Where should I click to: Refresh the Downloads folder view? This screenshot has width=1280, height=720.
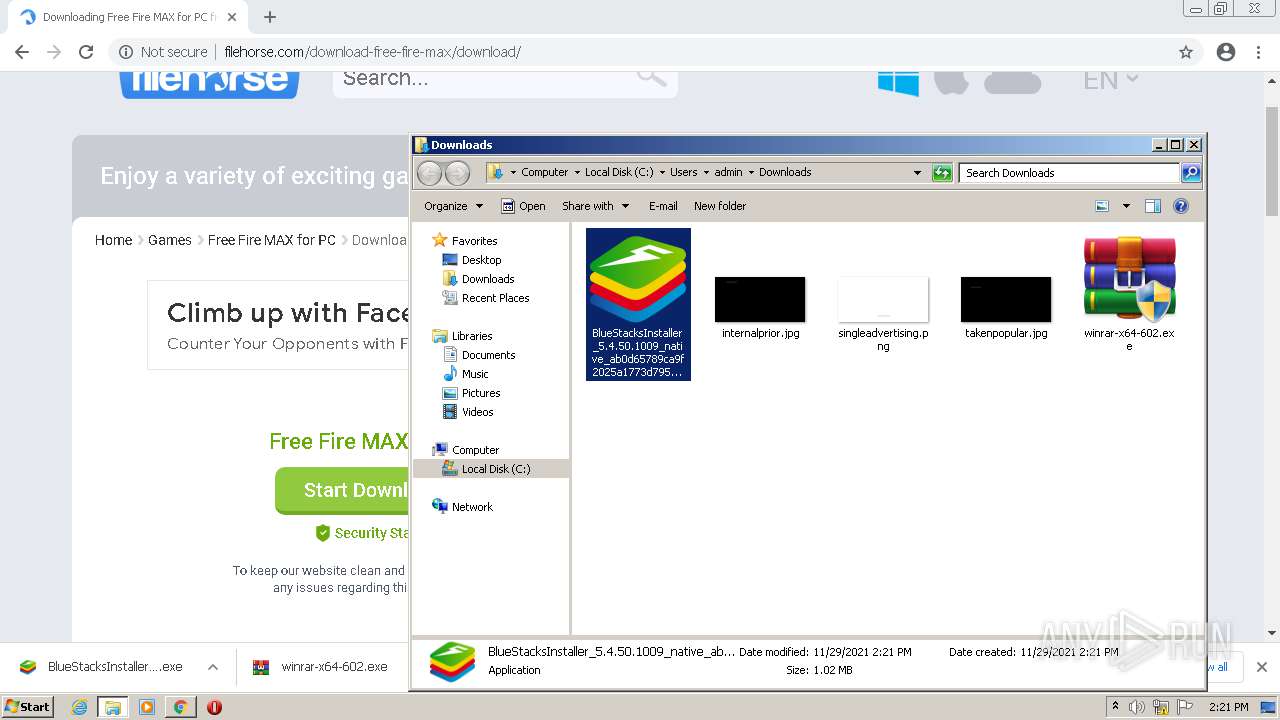(x=942, y=173)
